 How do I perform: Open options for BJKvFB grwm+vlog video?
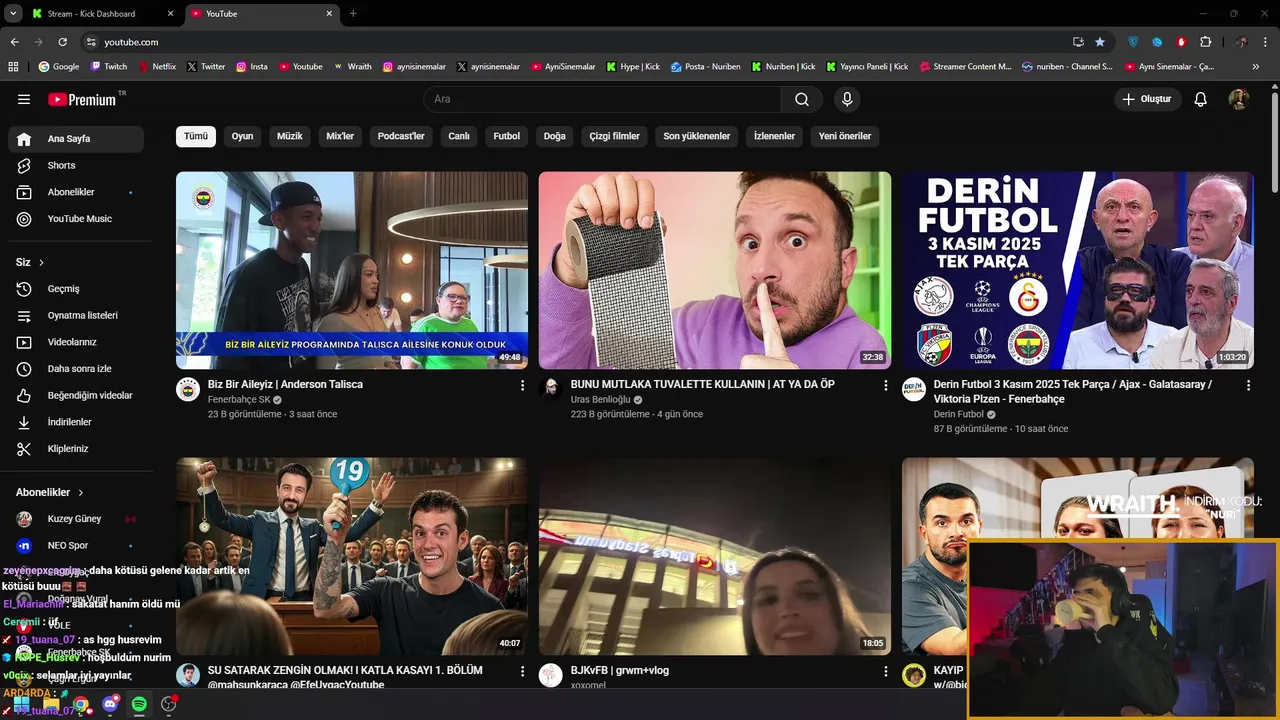(x=885, y=671)
